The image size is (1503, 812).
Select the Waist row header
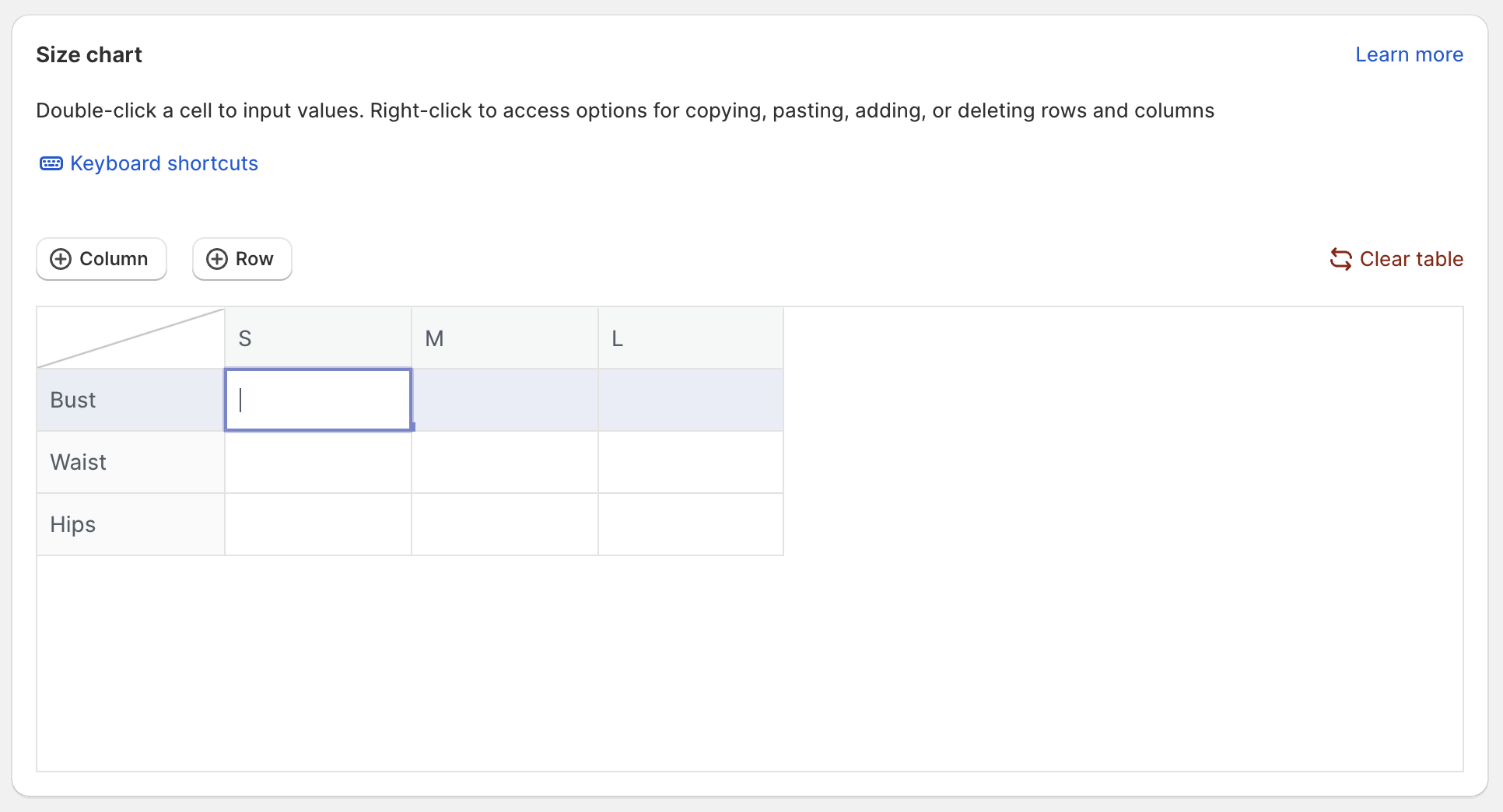point(131,462)
